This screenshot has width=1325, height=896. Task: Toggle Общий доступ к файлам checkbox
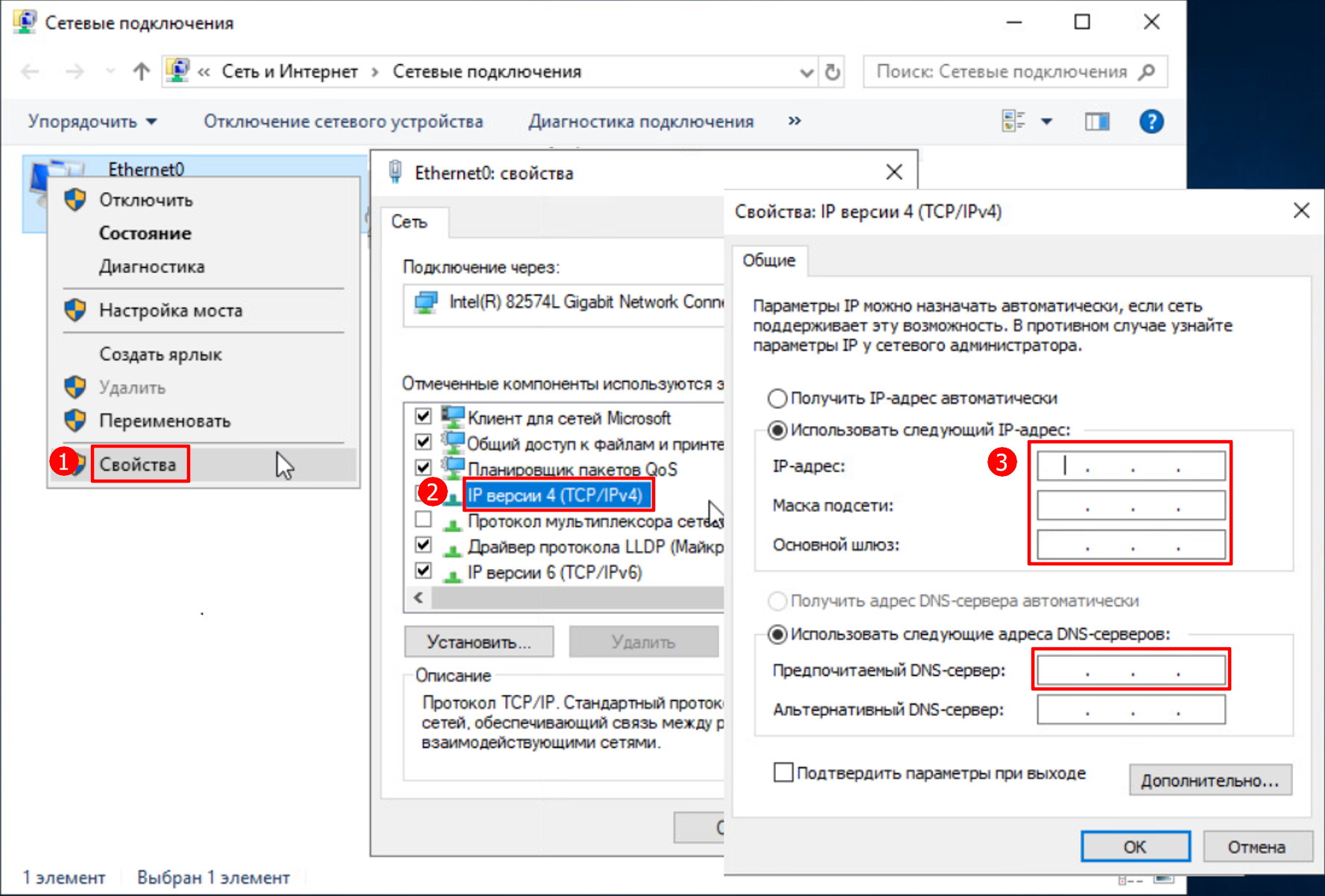click(423, 442)
